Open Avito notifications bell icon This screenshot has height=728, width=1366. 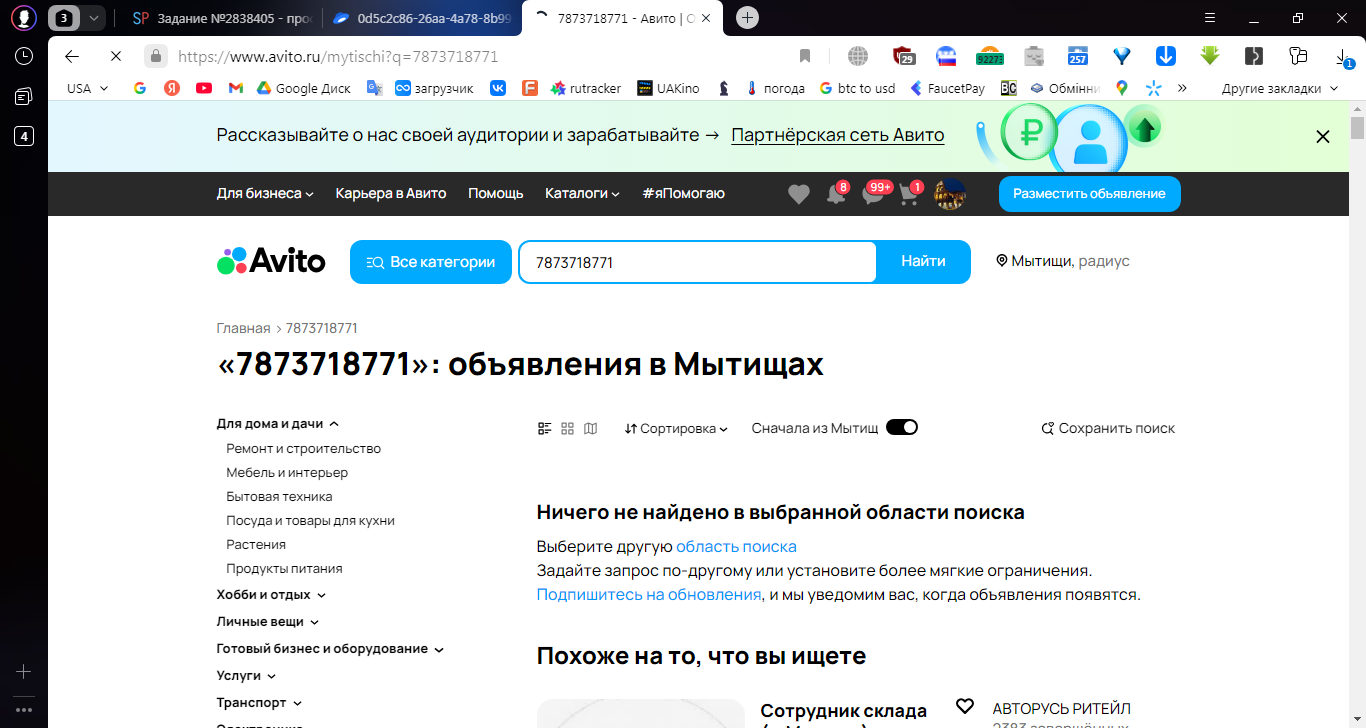tap(836, 194)
